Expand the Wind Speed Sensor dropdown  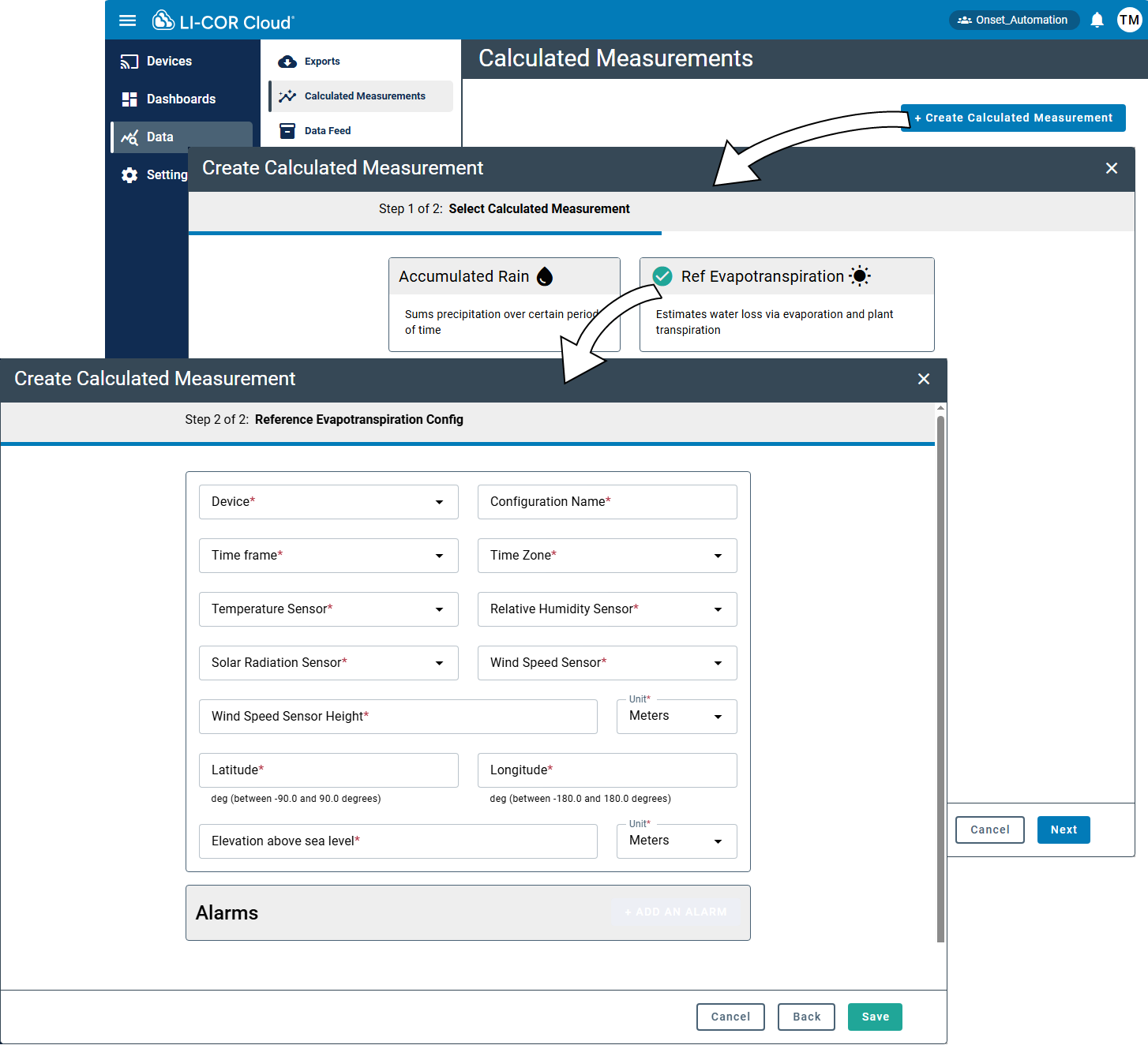pyautogui.click(x=607, y=663)
